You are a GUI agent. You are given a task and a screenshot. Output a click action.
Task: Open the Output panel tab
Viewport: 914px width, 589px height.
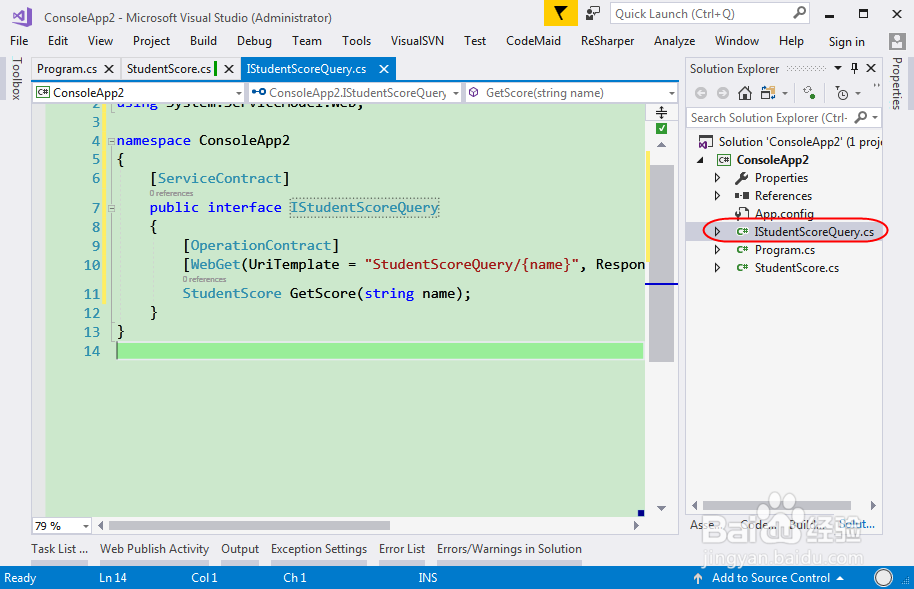(x=240, y=549)
